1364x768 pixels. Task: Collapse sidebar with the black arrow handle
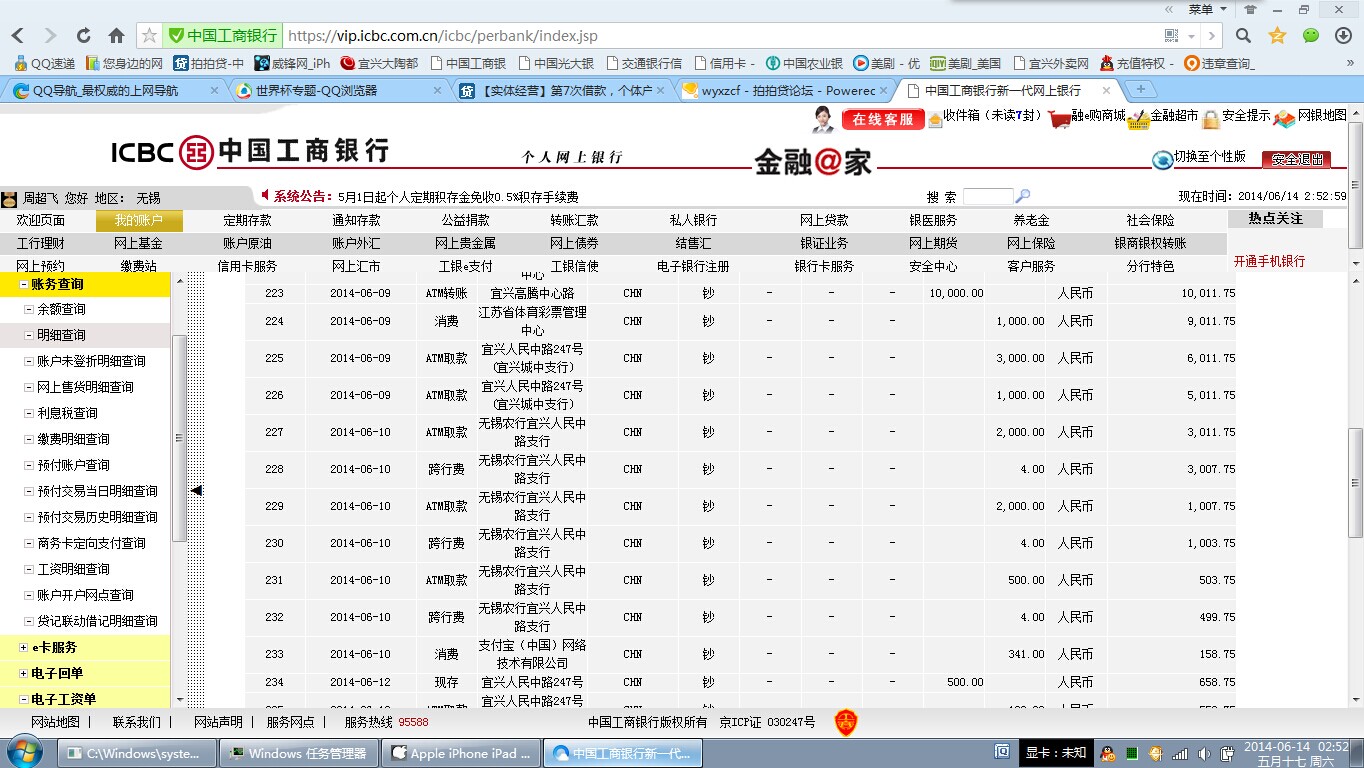[196, 490]
